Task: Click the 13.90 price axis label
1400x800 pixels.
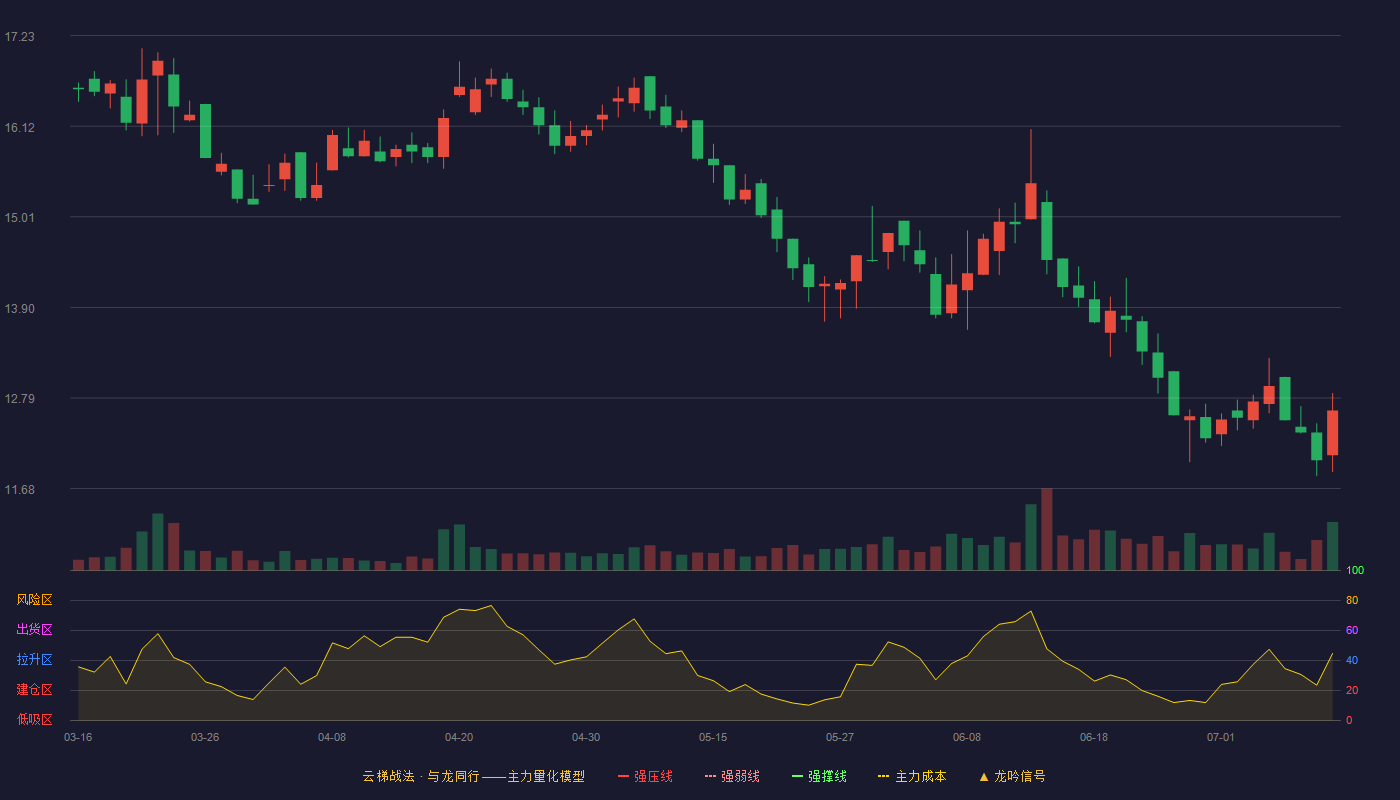Action: tap(19, 309)
